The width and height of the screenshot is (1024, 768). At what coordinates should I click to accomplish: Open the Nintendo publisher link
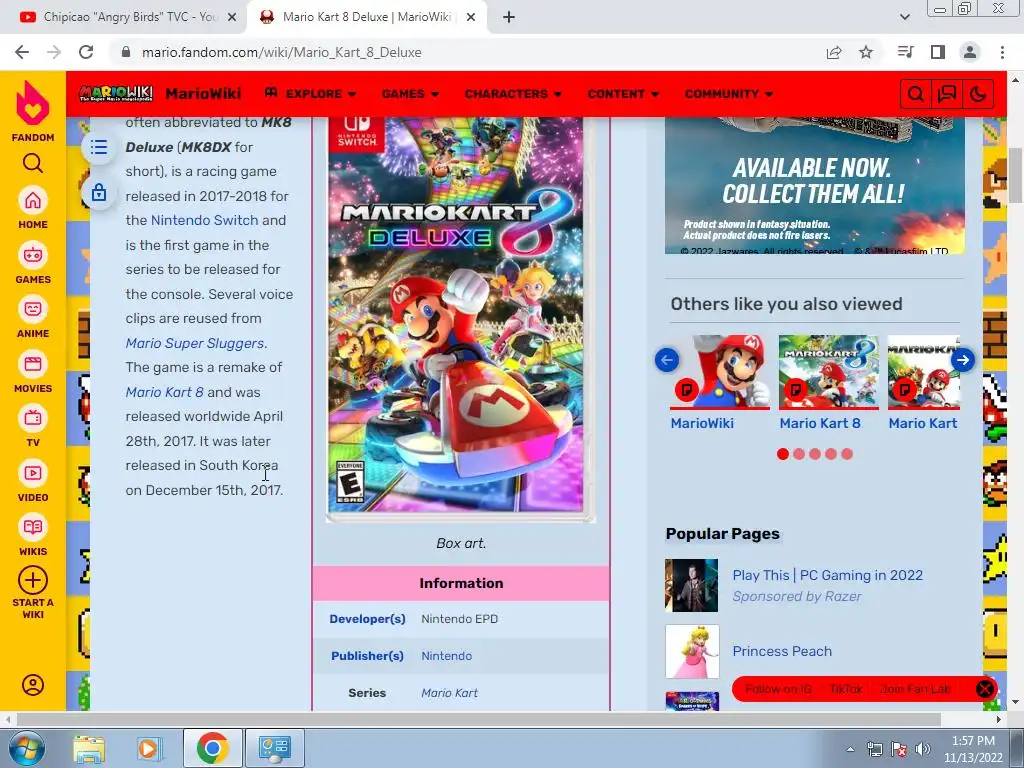coord(447,656)
